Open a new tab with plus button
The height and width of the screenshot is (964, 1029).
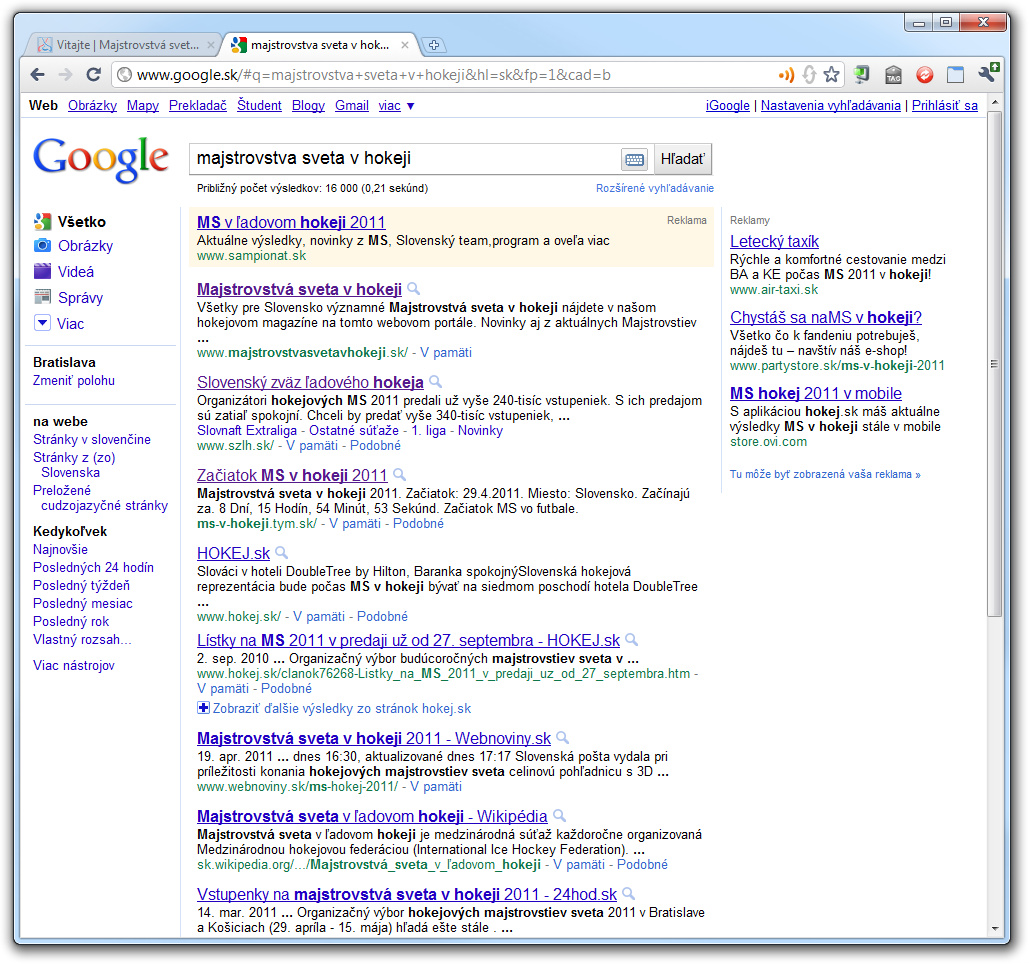434,45
